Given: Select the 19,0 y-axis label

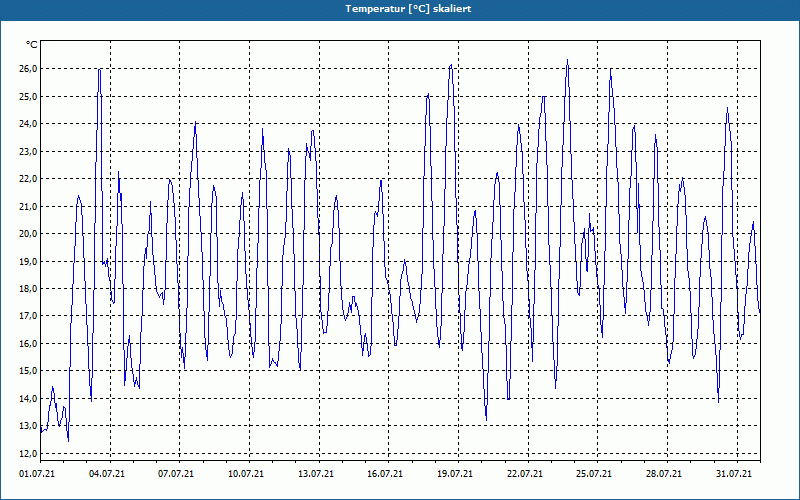Looking at the screenshot, I should tap(29, 261).
